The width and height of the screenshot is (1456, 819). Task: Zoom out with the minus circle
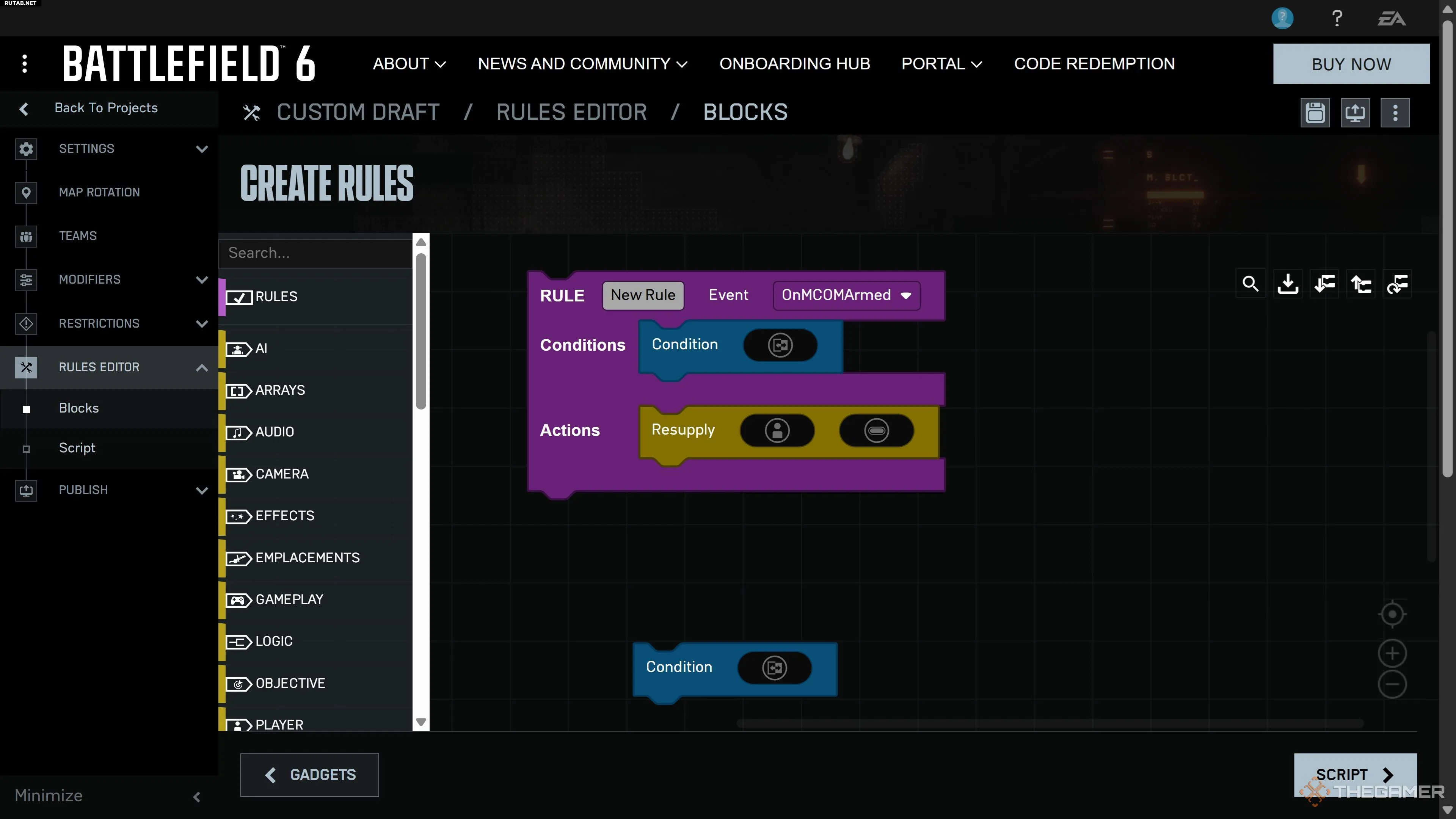pos(1392,684)
